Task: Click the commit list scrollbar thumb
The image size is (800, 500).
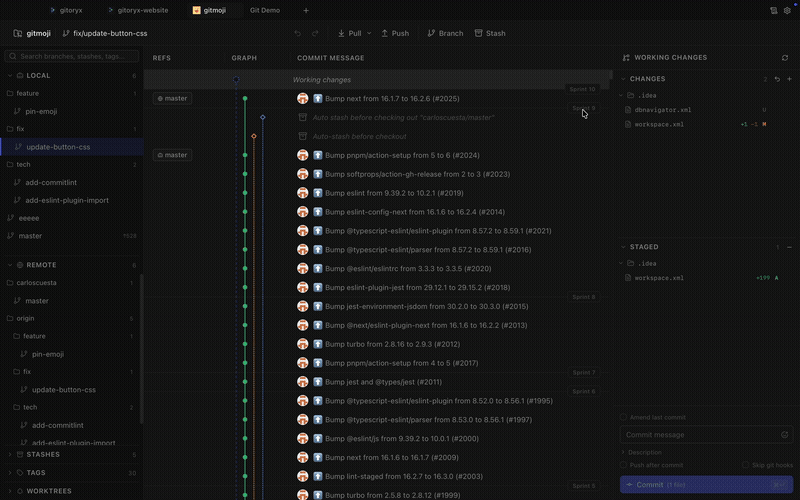Action: coord(611,75)
